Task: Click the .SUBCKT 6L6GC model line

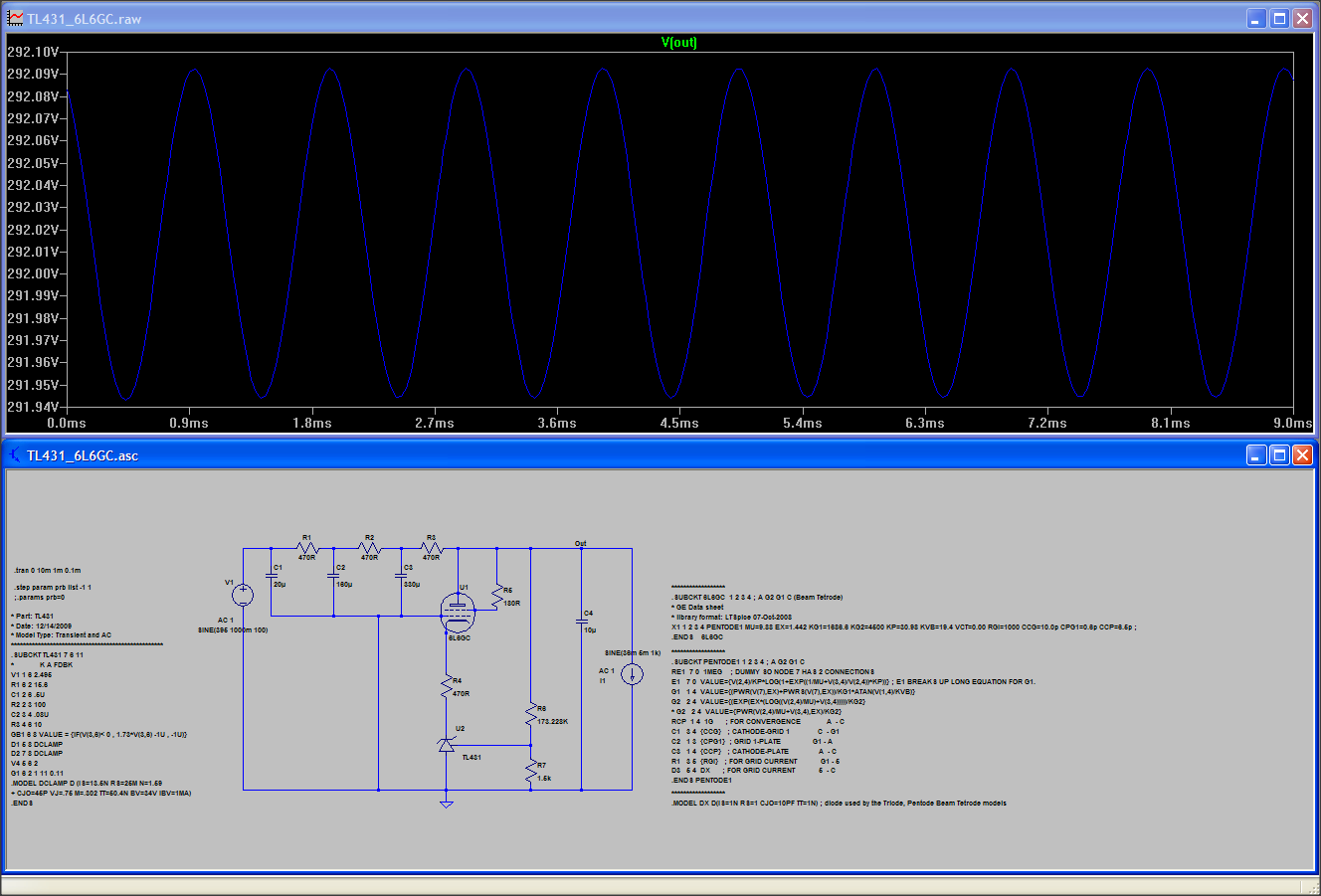Action: tap(757, 598)
